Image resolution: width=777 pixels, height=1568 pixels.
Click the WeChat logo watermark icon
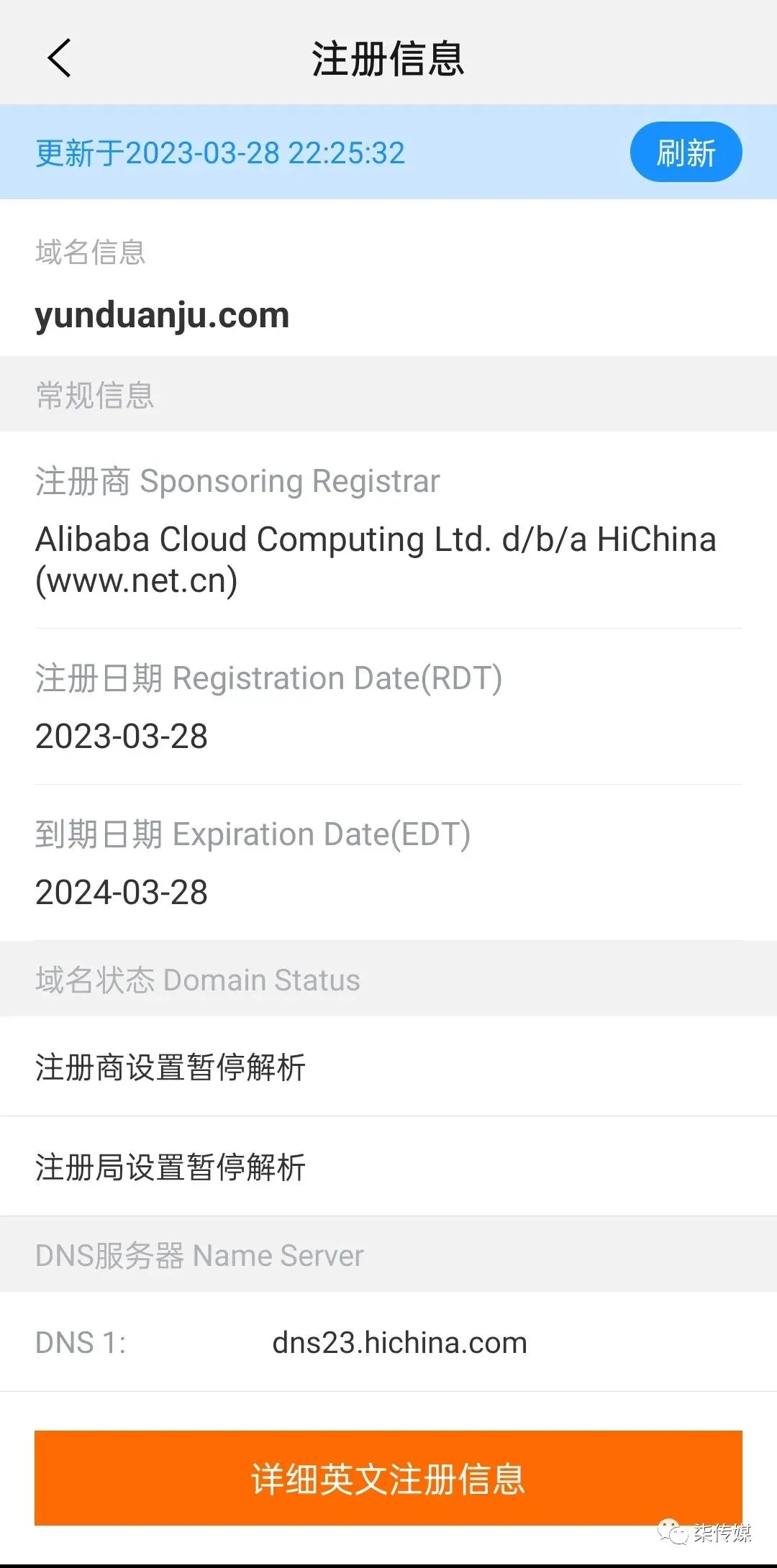tap(673, 1532)
